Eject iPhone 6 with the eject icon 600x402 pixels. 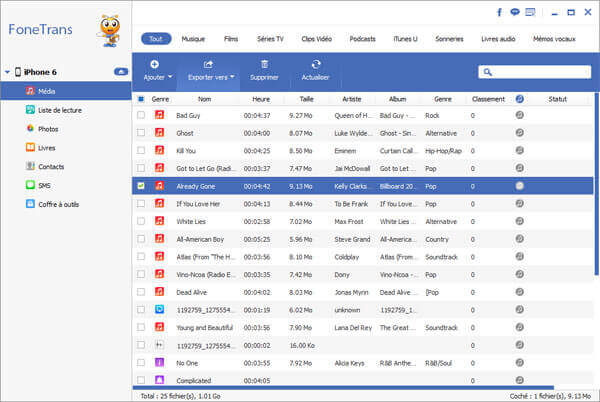pos(121,72)
